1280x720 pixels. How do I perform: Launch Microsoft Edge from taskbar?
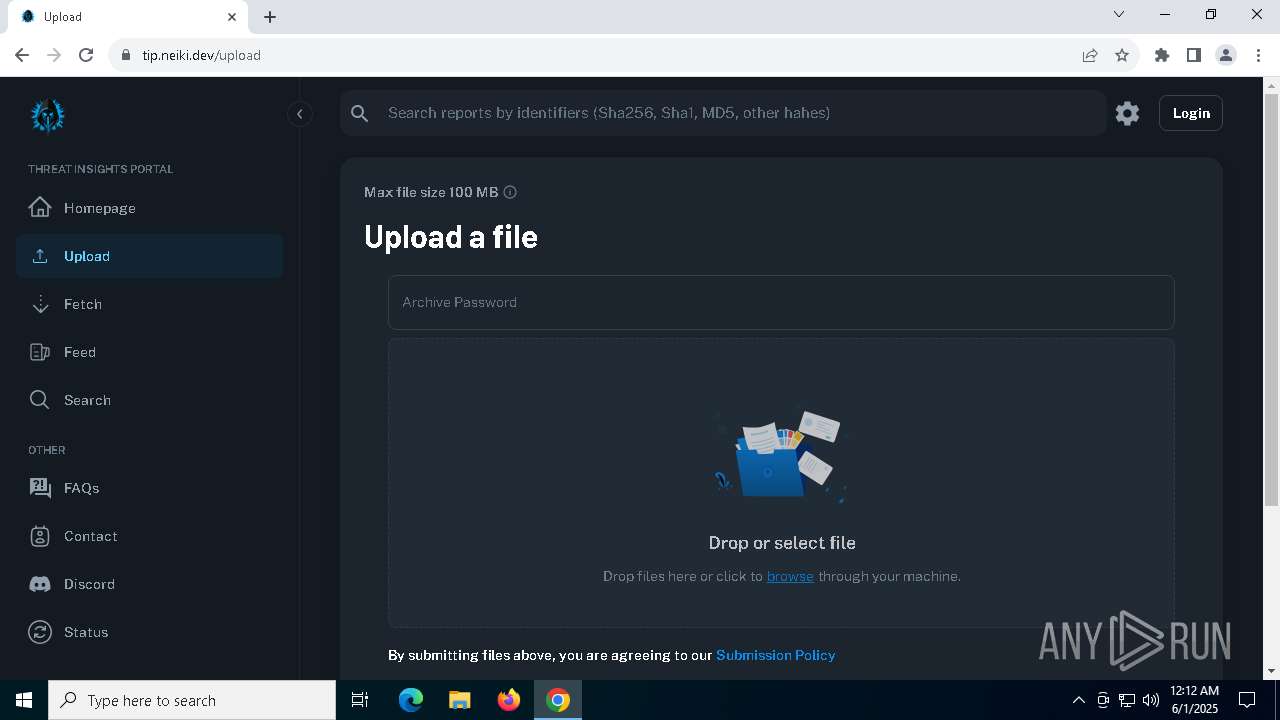(x=411, y=700)
